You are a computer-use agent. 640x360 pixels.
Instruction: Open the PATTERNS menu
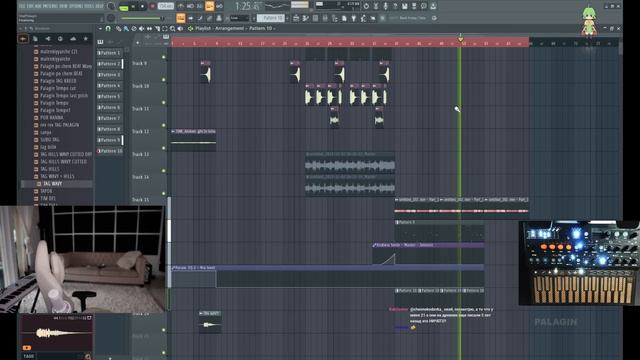tap(51, 6)
